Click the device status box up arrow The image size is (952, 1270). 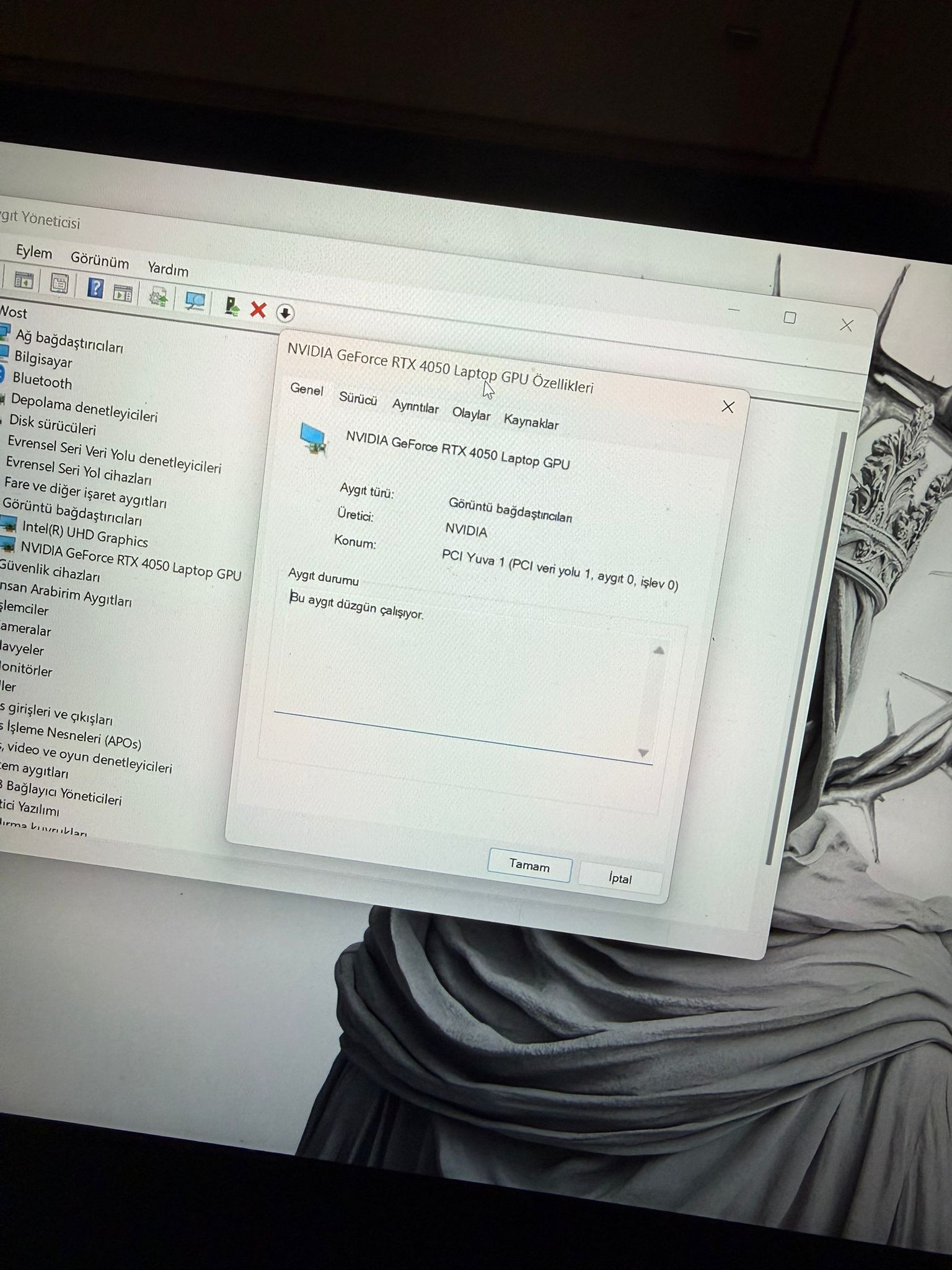(x=659, y=651)
